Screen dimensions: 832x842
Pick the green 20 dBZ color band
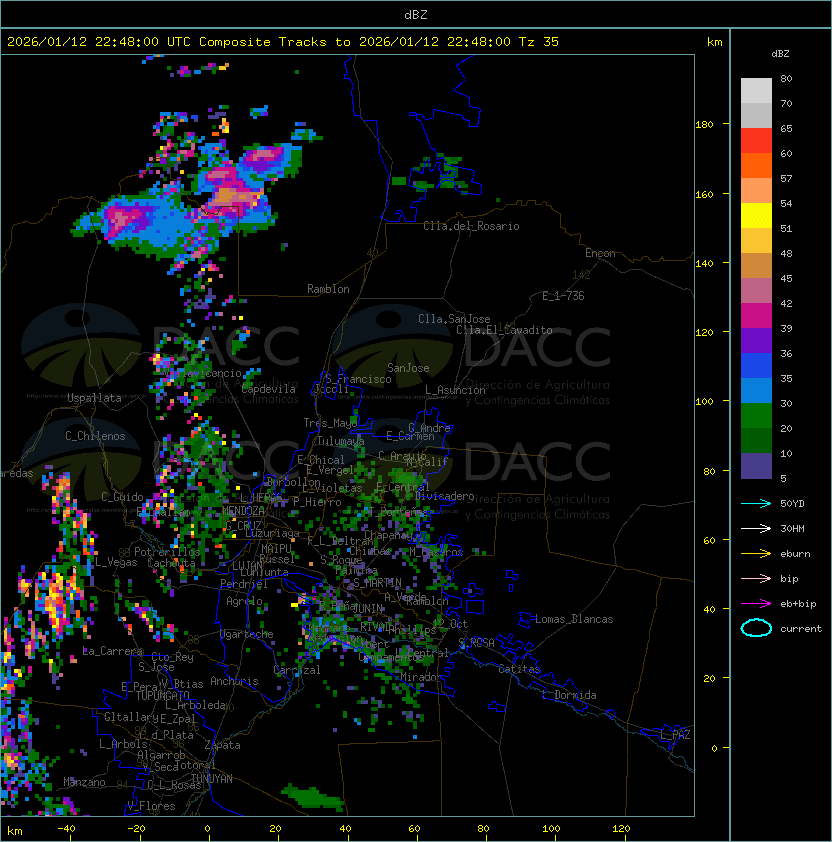(x=756, y=416)
